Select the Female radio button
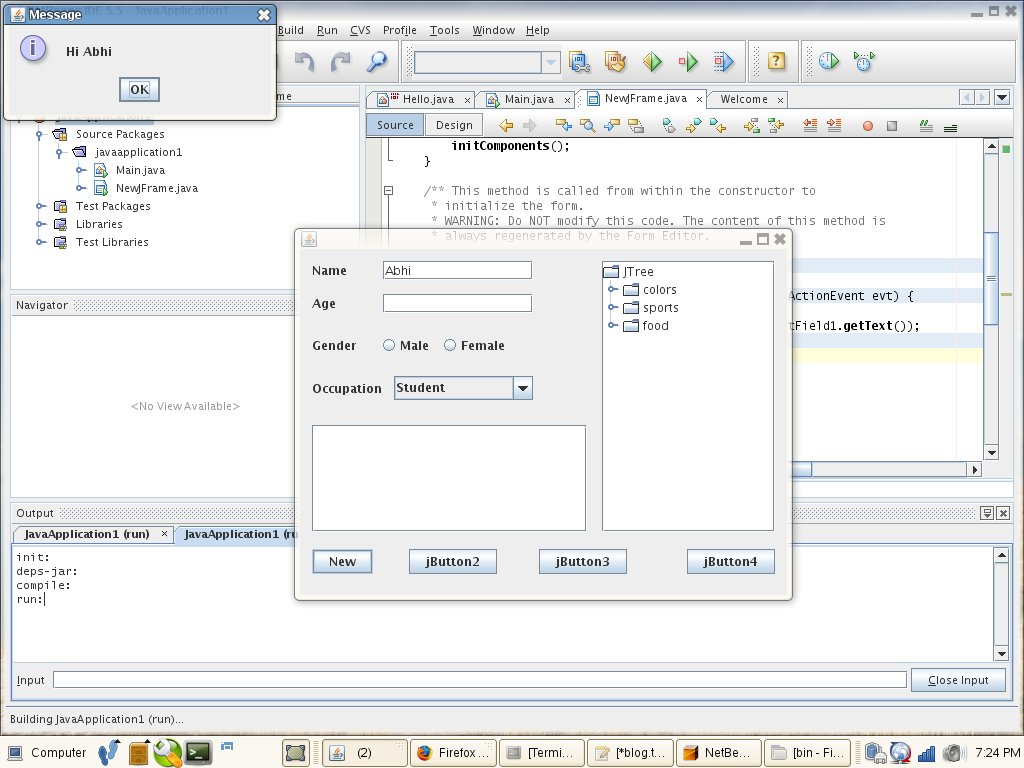Image resolution: width=1024 pixels, height=768 pixels. click(450, 345)
